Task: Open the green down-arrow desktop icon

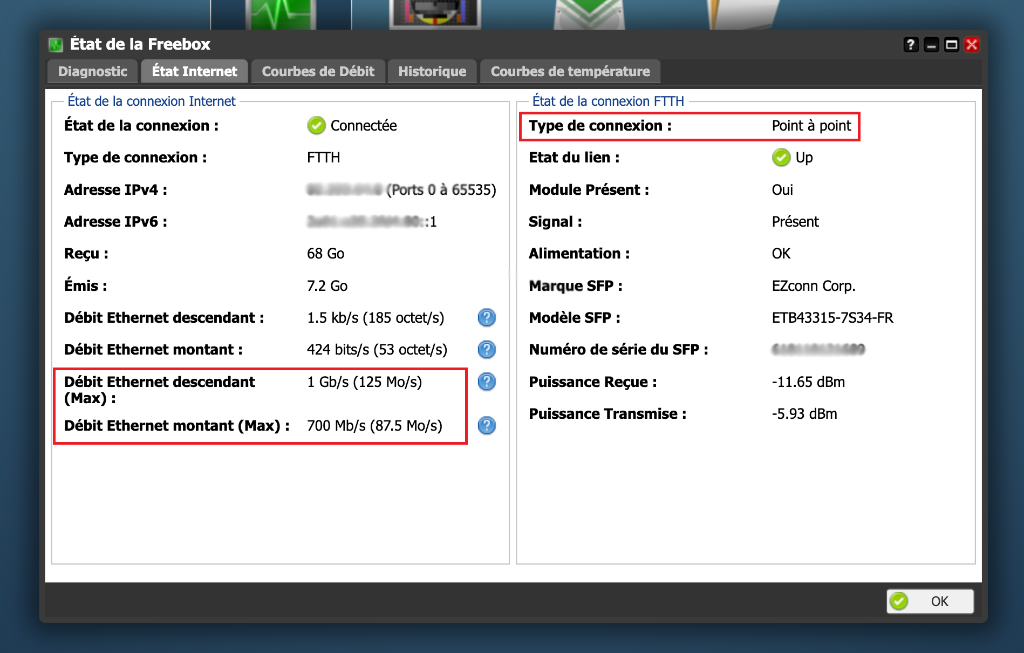Action: 589,13
